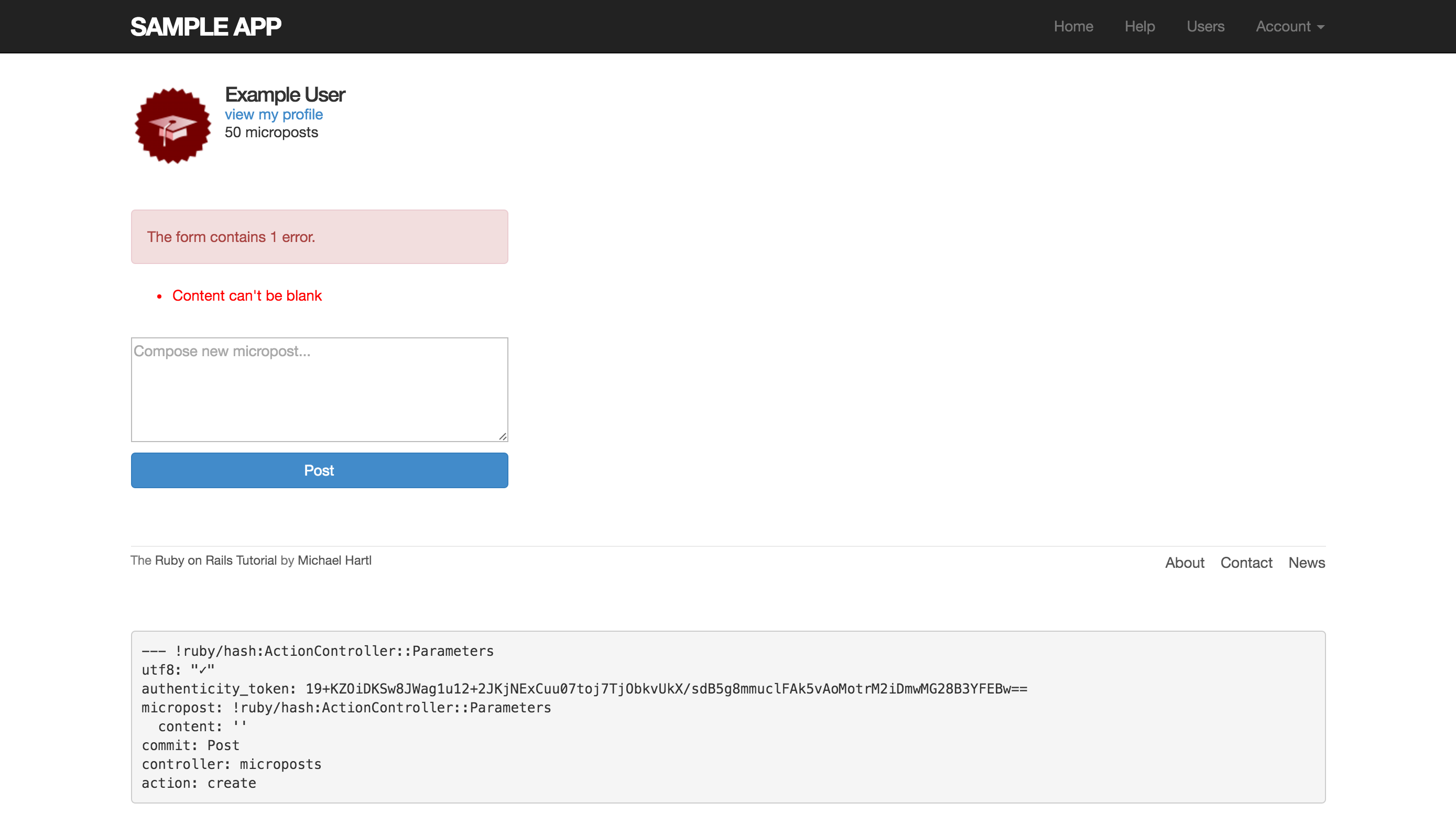
Task: Click the form contains 1 error alert
Action: (x=319, y=237)
